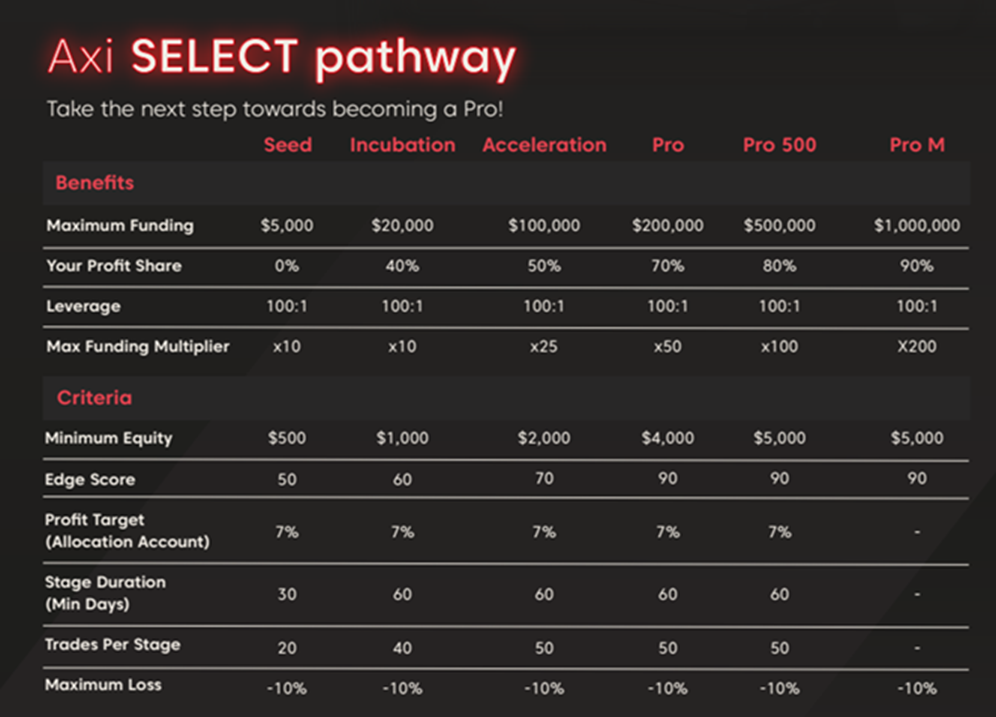Select the Pro 500 column header
The width and height of the screenshot is (996, 717).
pyautogui.click(x=779, y=145)
